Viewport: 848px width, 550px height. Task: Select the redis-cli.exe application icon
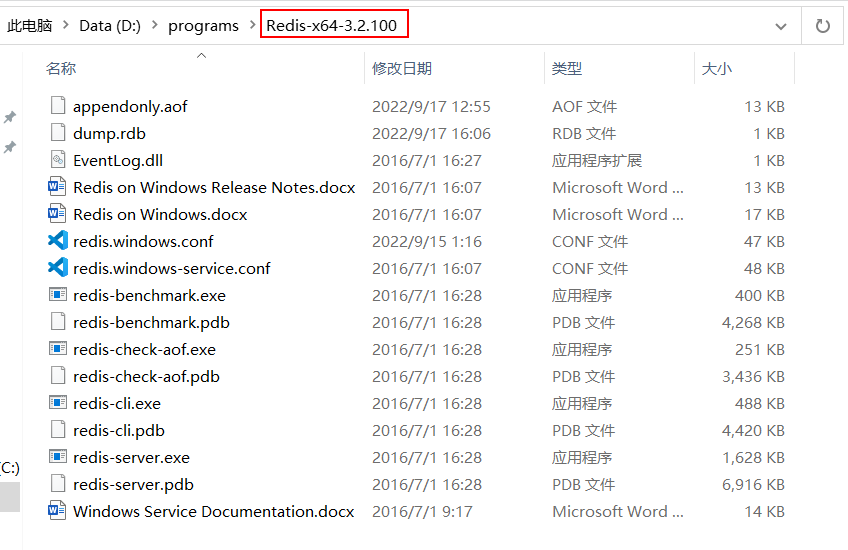58,403
